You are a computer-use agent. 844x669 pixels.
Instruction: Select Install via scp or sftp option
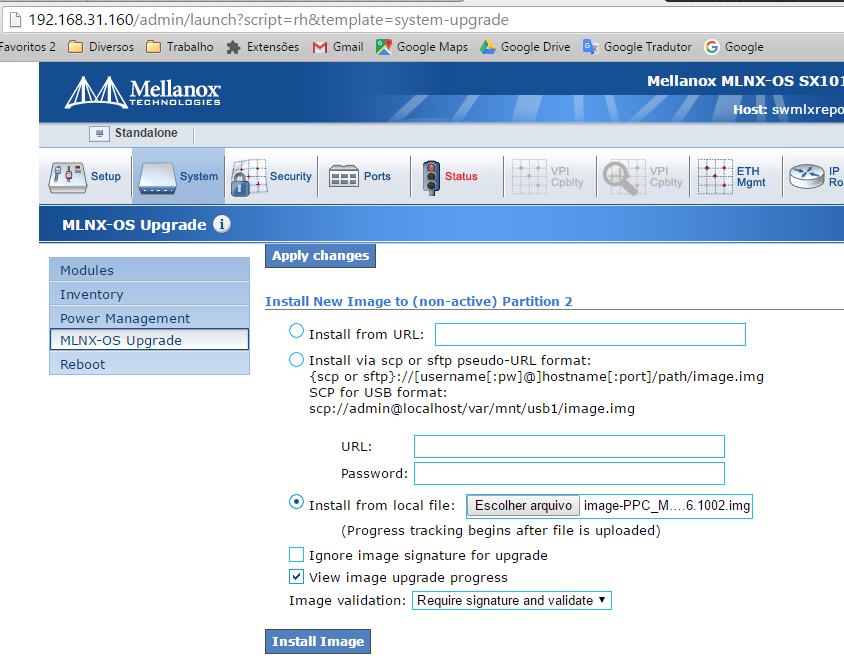pyautogui.click(x=296, y=359)
